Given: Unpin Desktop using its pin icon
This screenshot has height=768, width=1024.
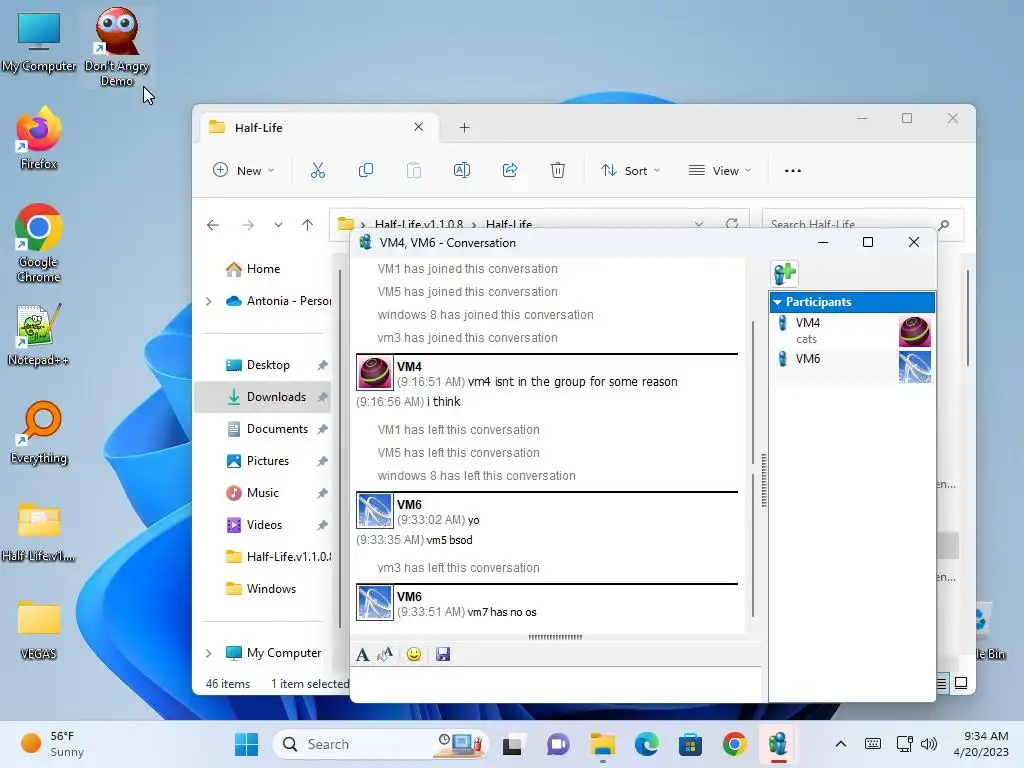Looking at the screenshot, I should pyautogui.click(x=323, y=365).
